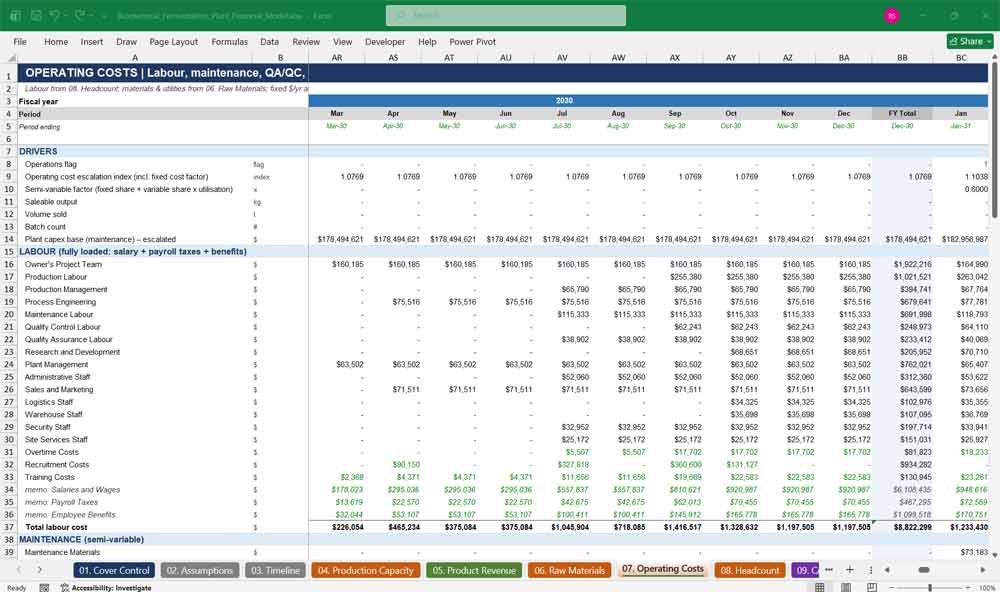
Task: Switch to 06. Raw Materials sheet
Action: pyautogui.click(x=570, y=570)
